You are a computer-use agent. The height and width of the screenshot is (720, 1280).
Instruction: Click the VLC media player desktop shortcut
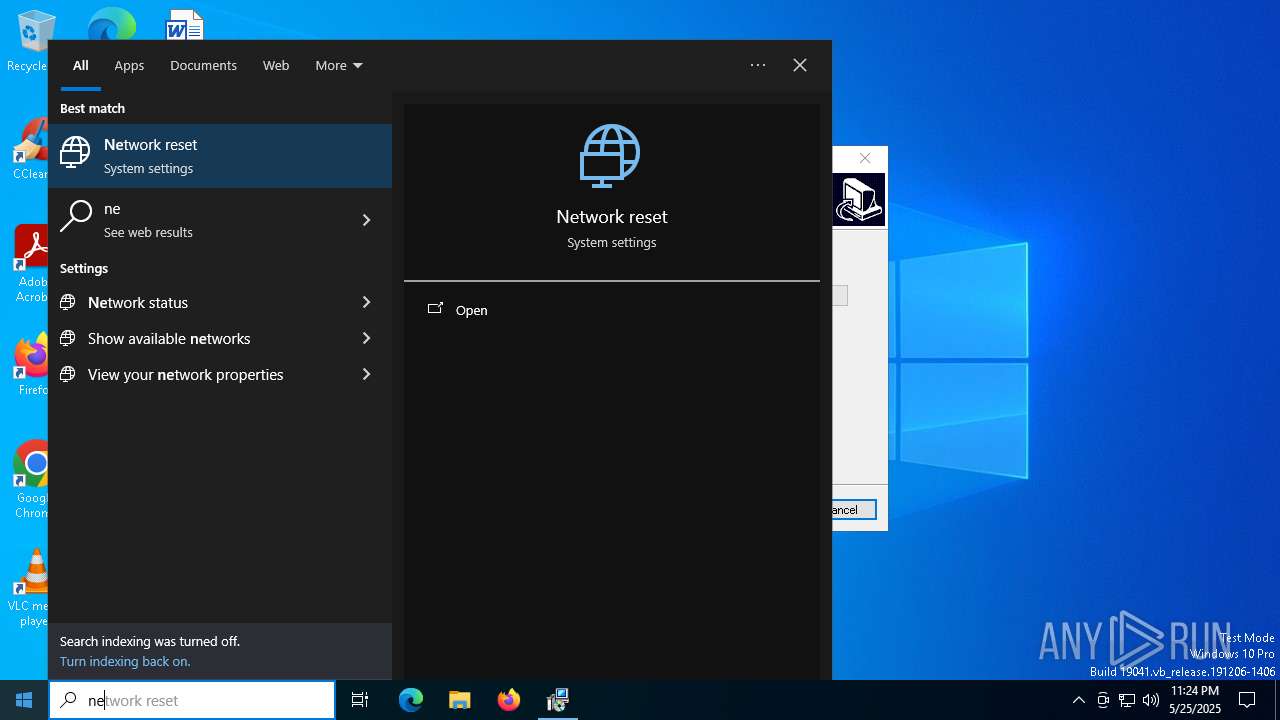(x=30, y=588)
